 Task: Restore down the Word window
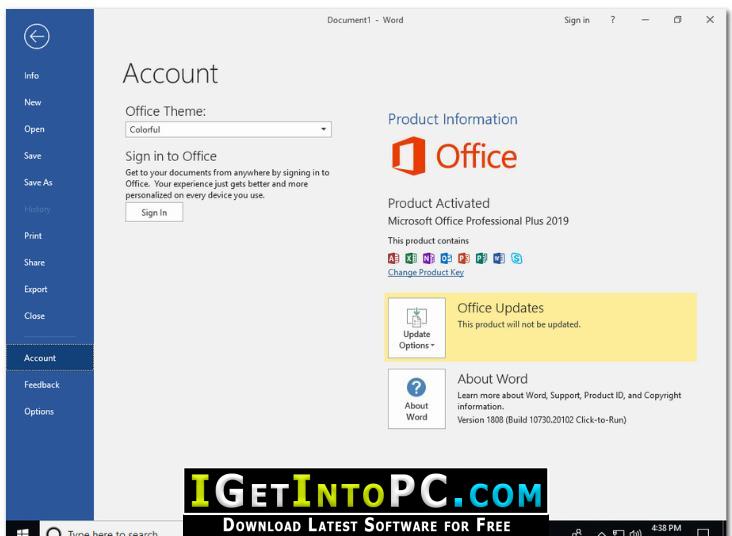click(x=677, y=20)
